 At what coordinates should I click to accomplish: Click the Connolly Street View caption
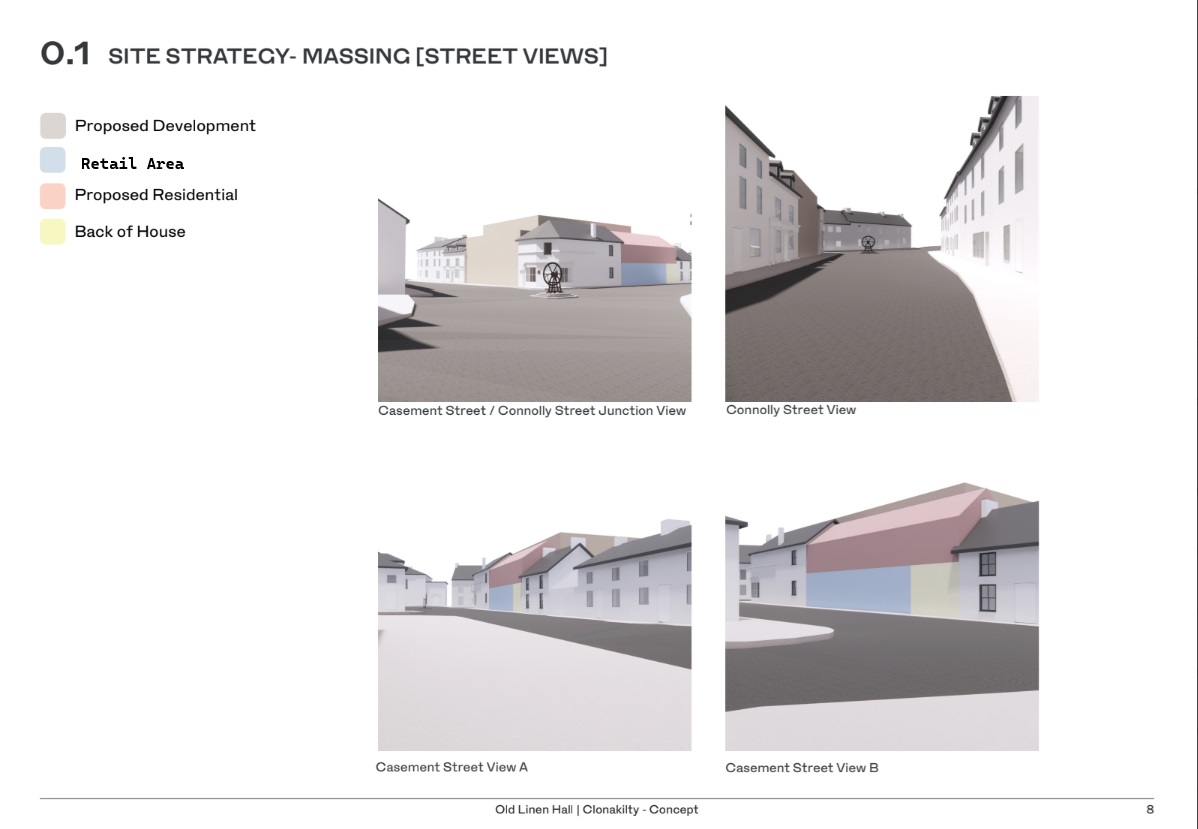[x=791, y=410]
